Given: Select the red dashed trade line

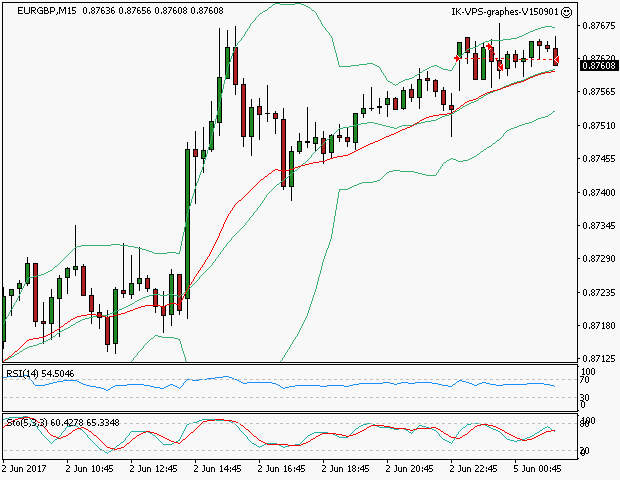Looking at the screenshot, I should click(x=505, y=59).
